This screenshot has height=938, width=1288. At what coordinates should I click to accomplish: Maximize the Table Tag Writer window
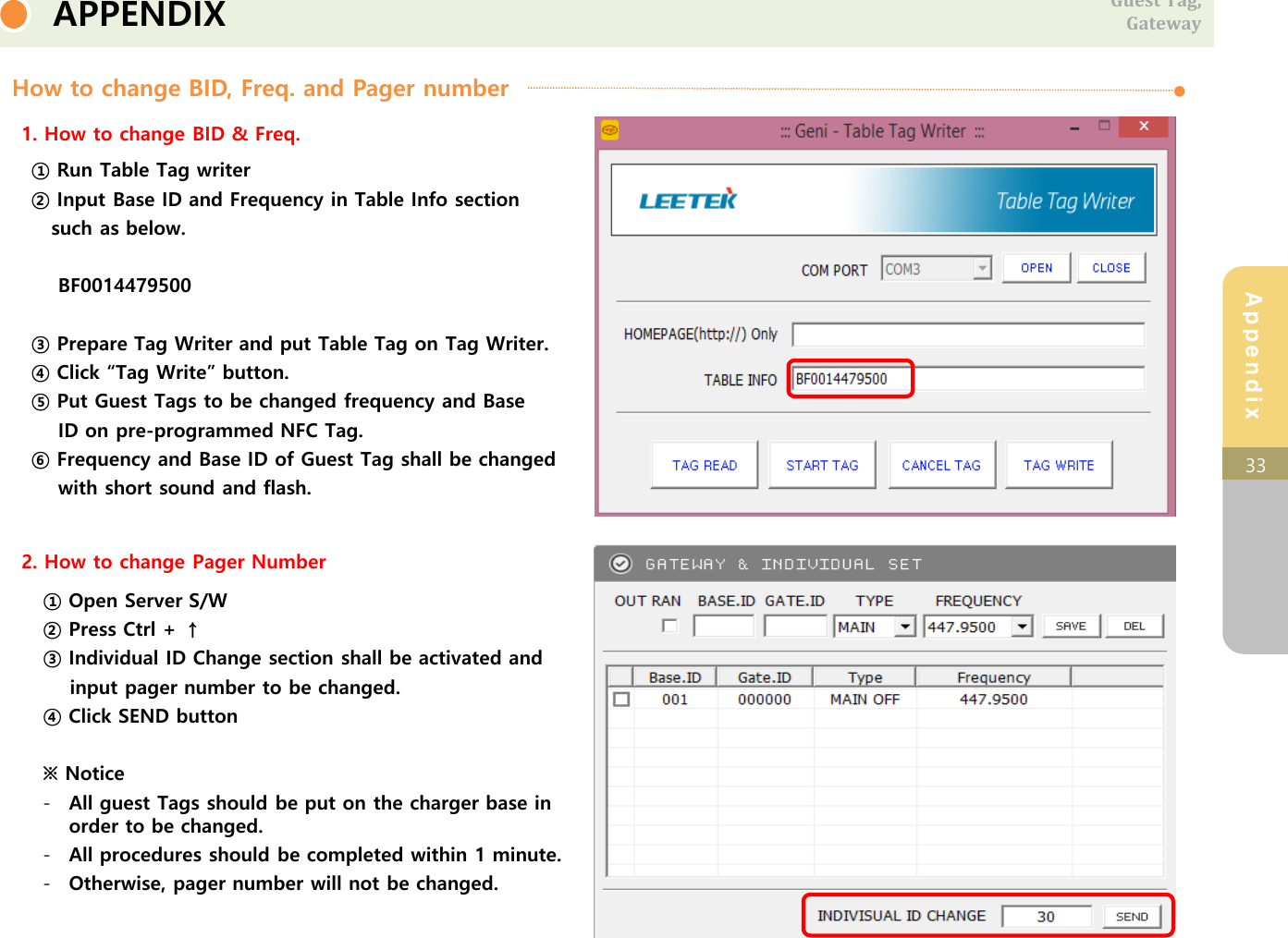tap(1104, 127)
